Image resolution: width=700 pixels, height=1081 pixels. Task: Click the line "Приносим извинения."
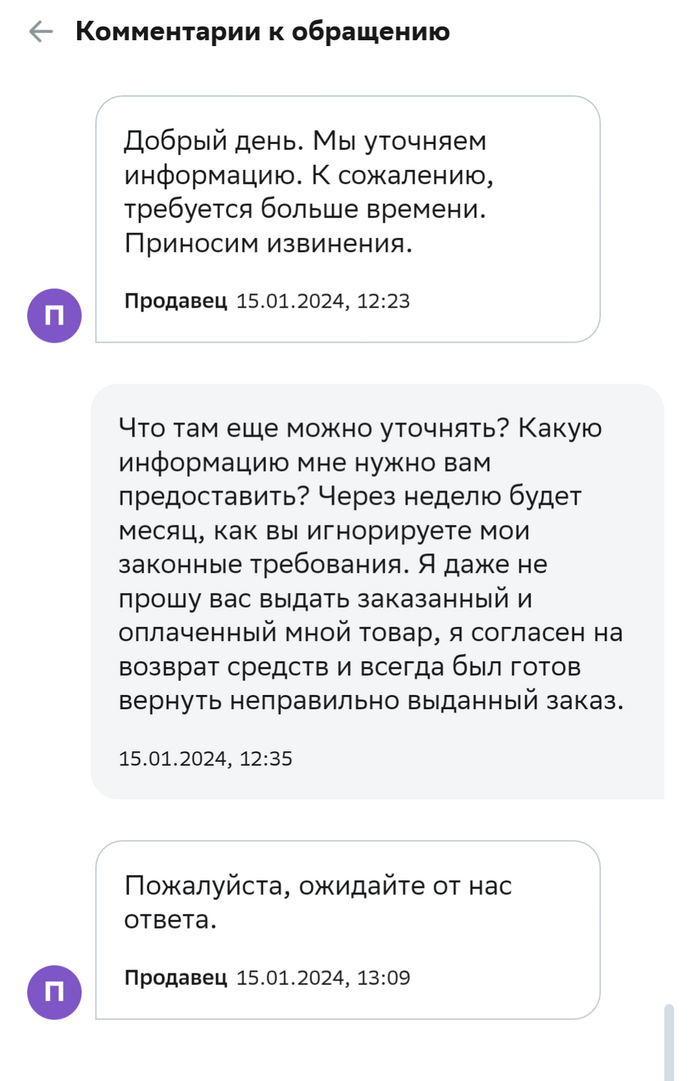(268, 244)
